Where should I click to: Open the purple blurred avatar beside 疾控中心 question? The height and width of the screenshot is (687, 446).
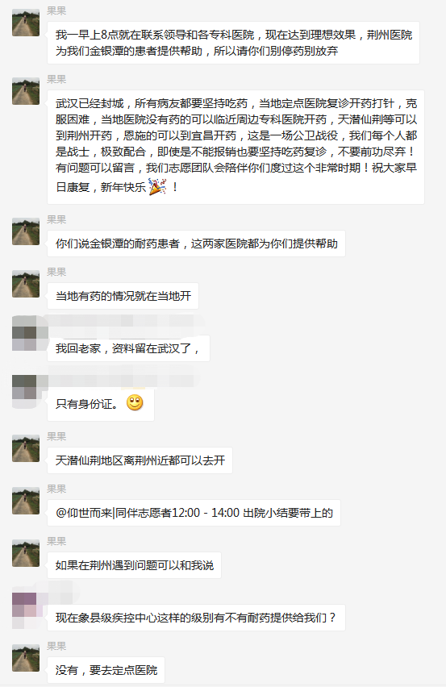tap(25, 610)
